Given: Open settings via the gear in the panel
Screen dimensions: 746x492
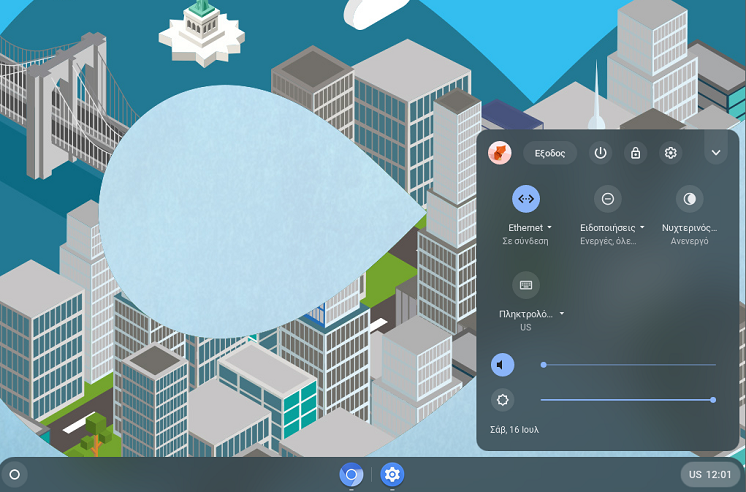Looking at the screenshot, I should tap(670, 153).
